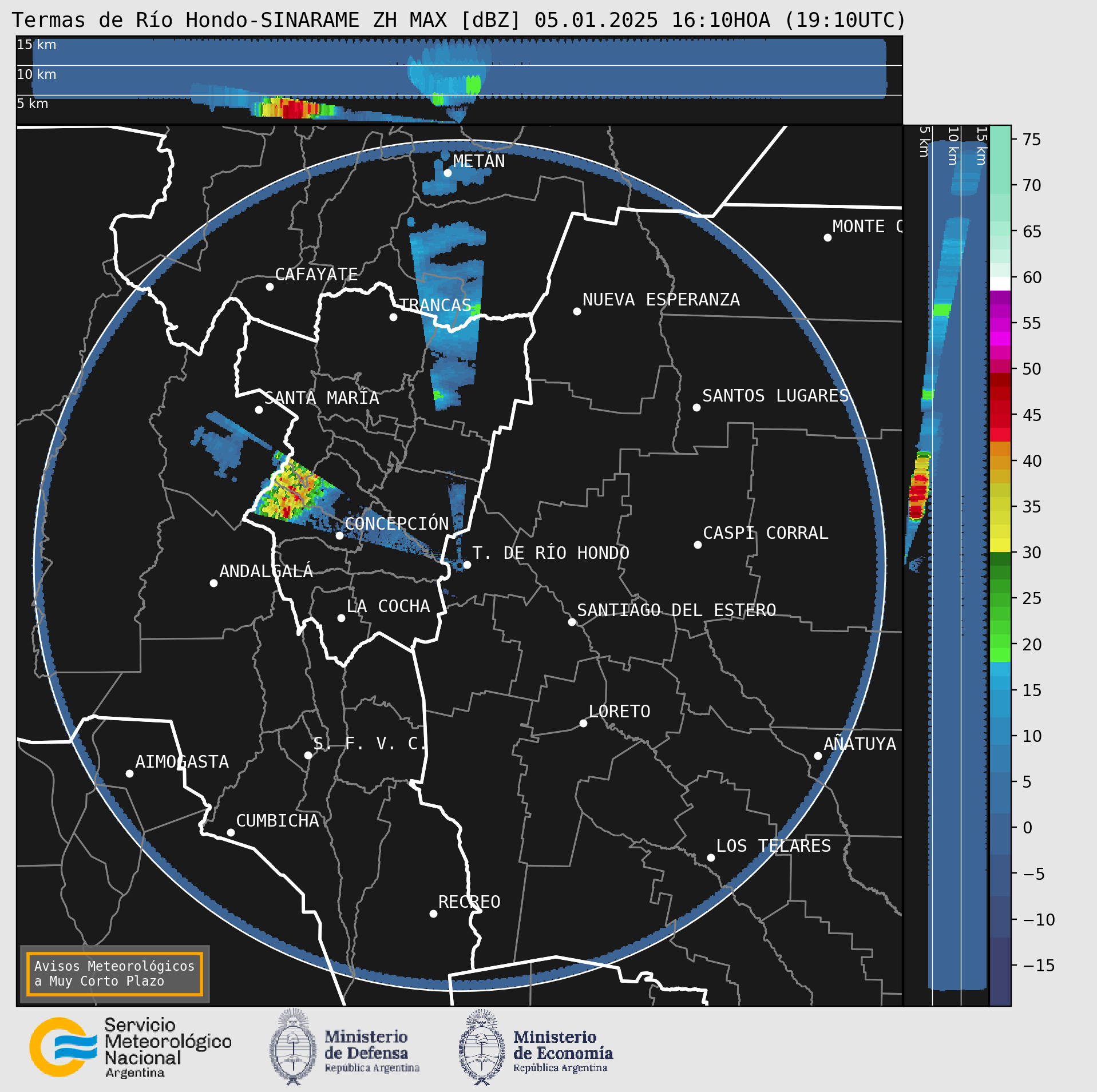Click the "NUEVA ESPERANZA" label
Screen dimensions: 1097x1092
click(x=661, y=300)
